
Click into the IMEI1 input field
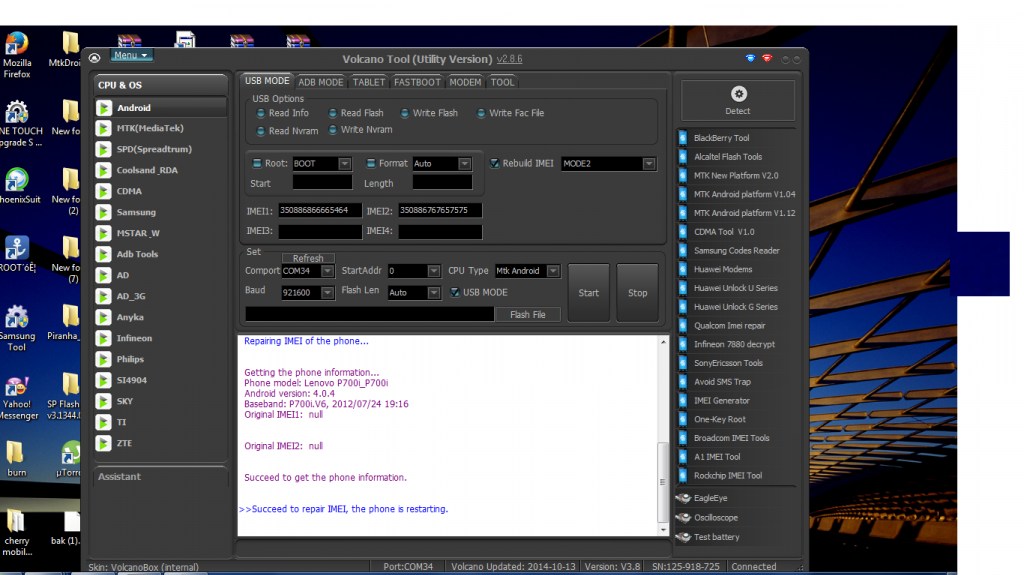point(318,210)
